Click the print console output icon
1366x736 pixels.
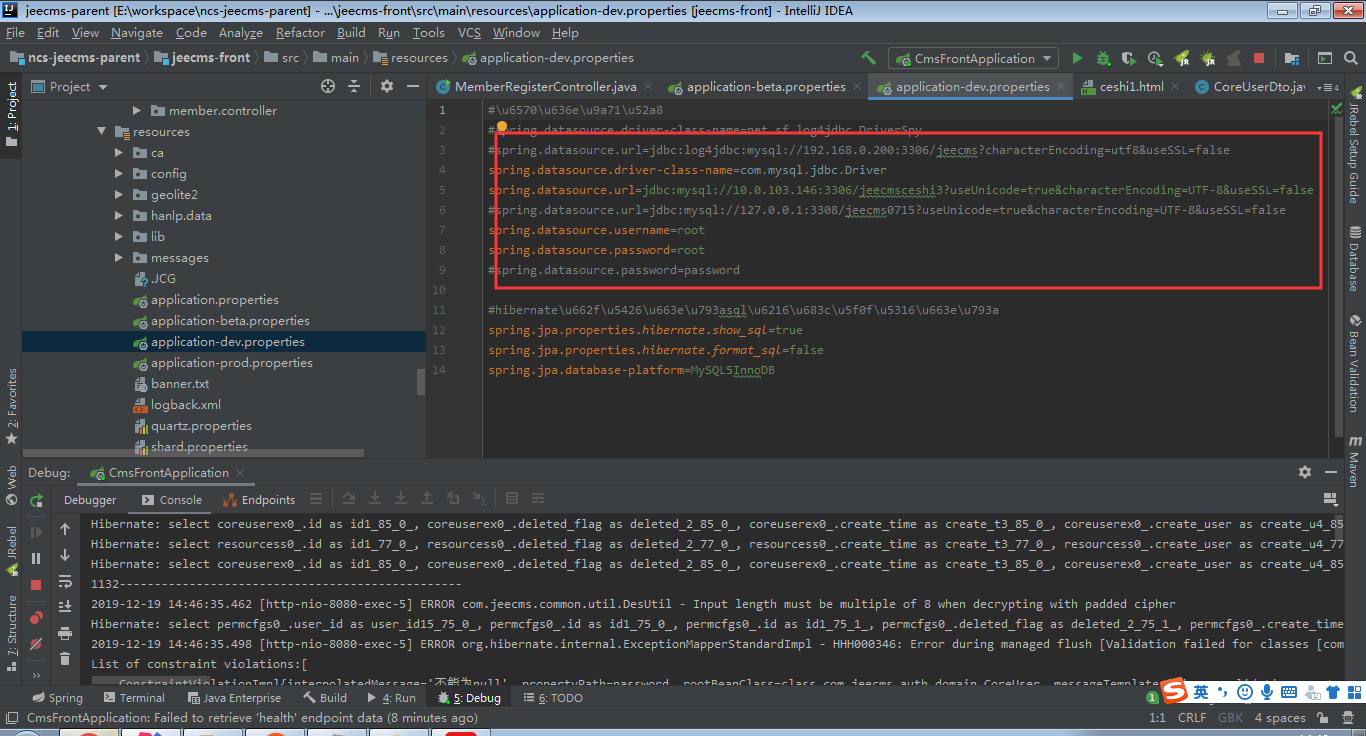tap(65, 633)
